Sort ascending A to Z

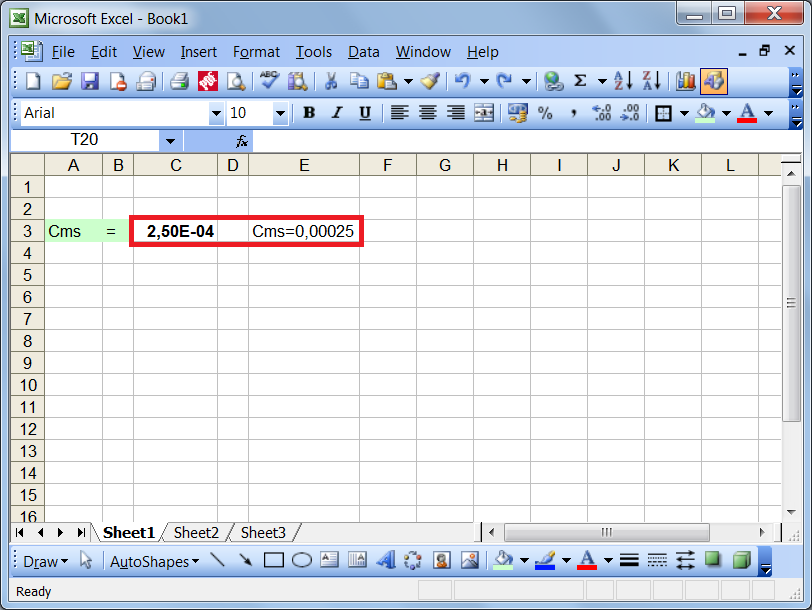[x=623, y=81]
